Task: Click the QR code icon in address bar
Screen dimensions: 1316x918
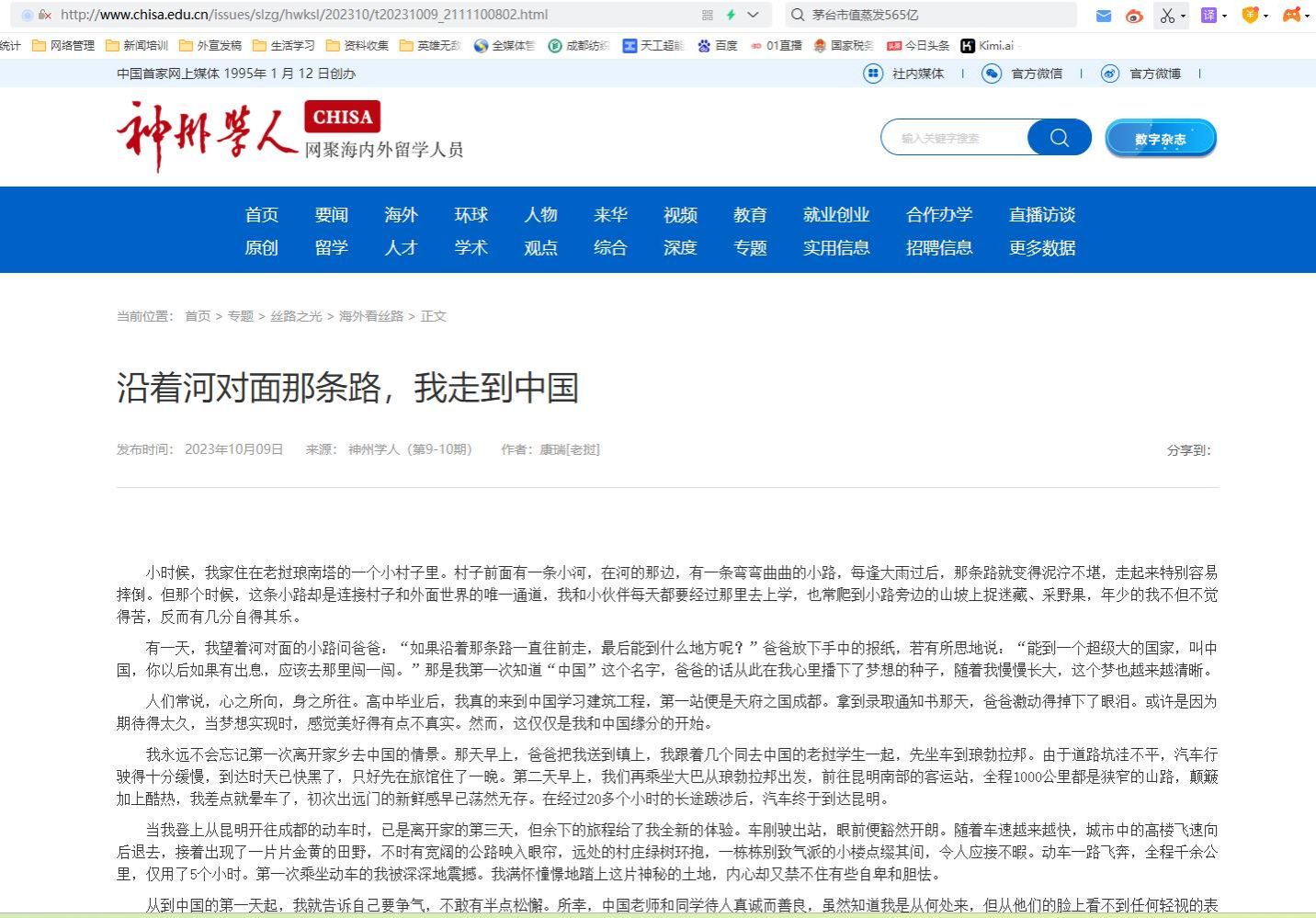Action: click(707, 15)
